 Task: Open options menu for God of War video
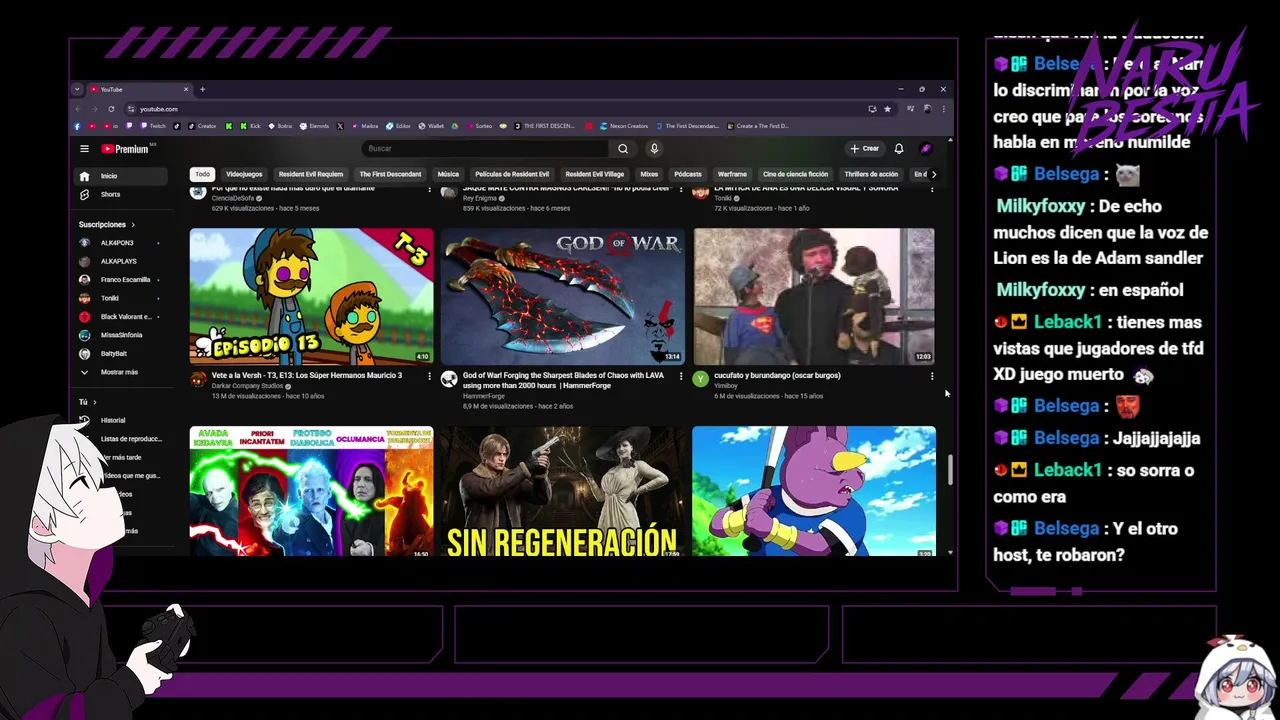681,377
